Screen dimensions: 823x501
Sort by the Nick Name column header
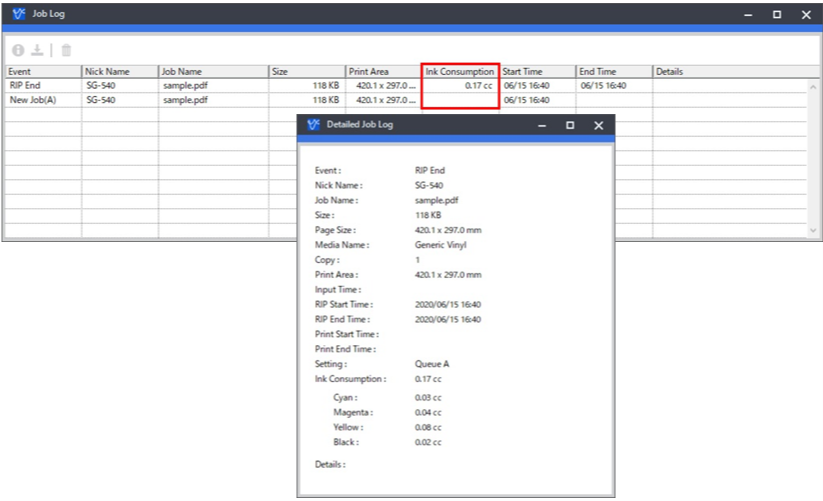click(x=119, y=72)
